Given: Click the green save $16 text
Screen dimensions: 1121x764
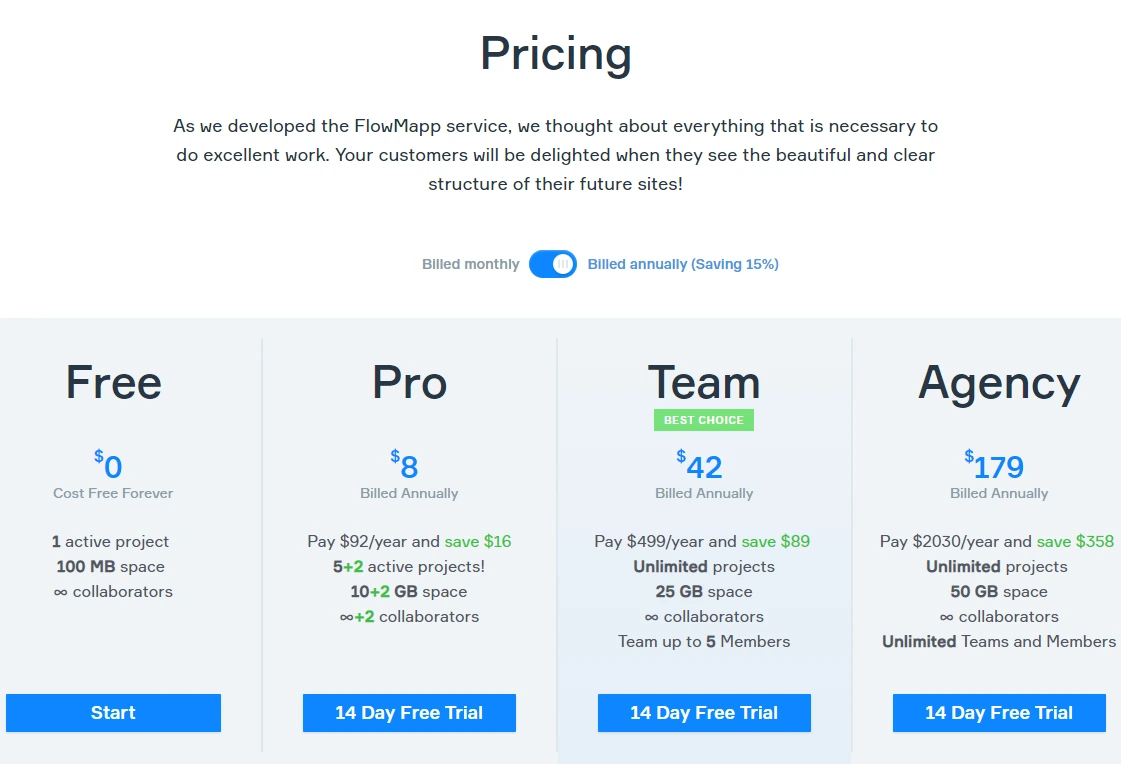Looking at the screenshot, I should (x=478, y=541).
